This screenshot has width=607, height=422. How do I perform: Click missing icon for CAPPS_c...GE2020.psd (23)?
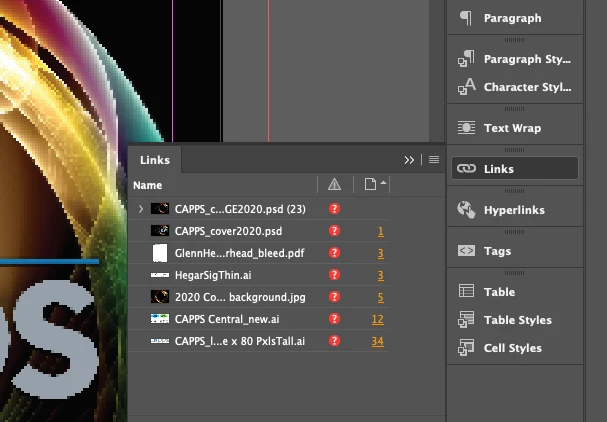click(334, 209)
